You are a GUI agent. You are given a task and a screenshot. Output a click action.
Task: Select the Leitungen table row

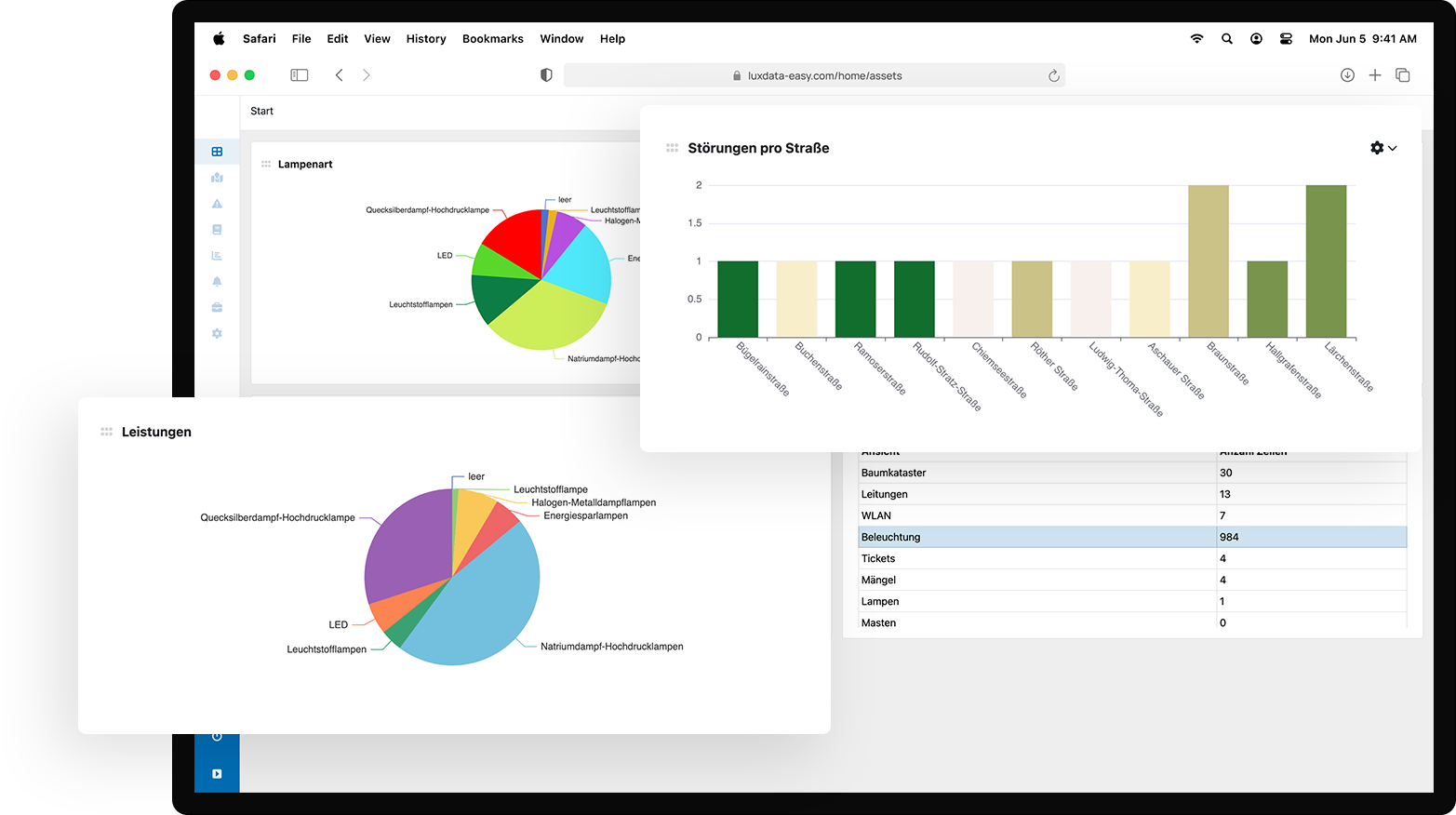coord(1132,494)
